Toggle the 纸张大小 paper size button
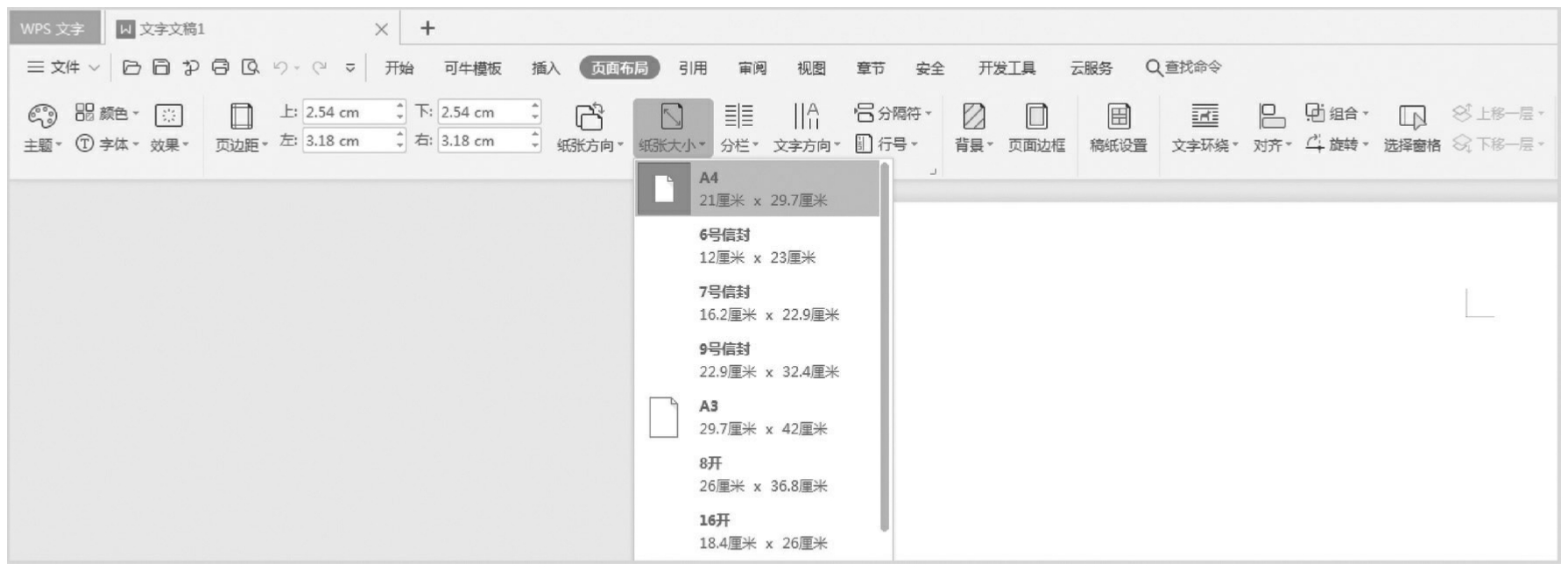The width and height of the screenshot is (1568, 570). pyautogui.click(x=672, y=128)
